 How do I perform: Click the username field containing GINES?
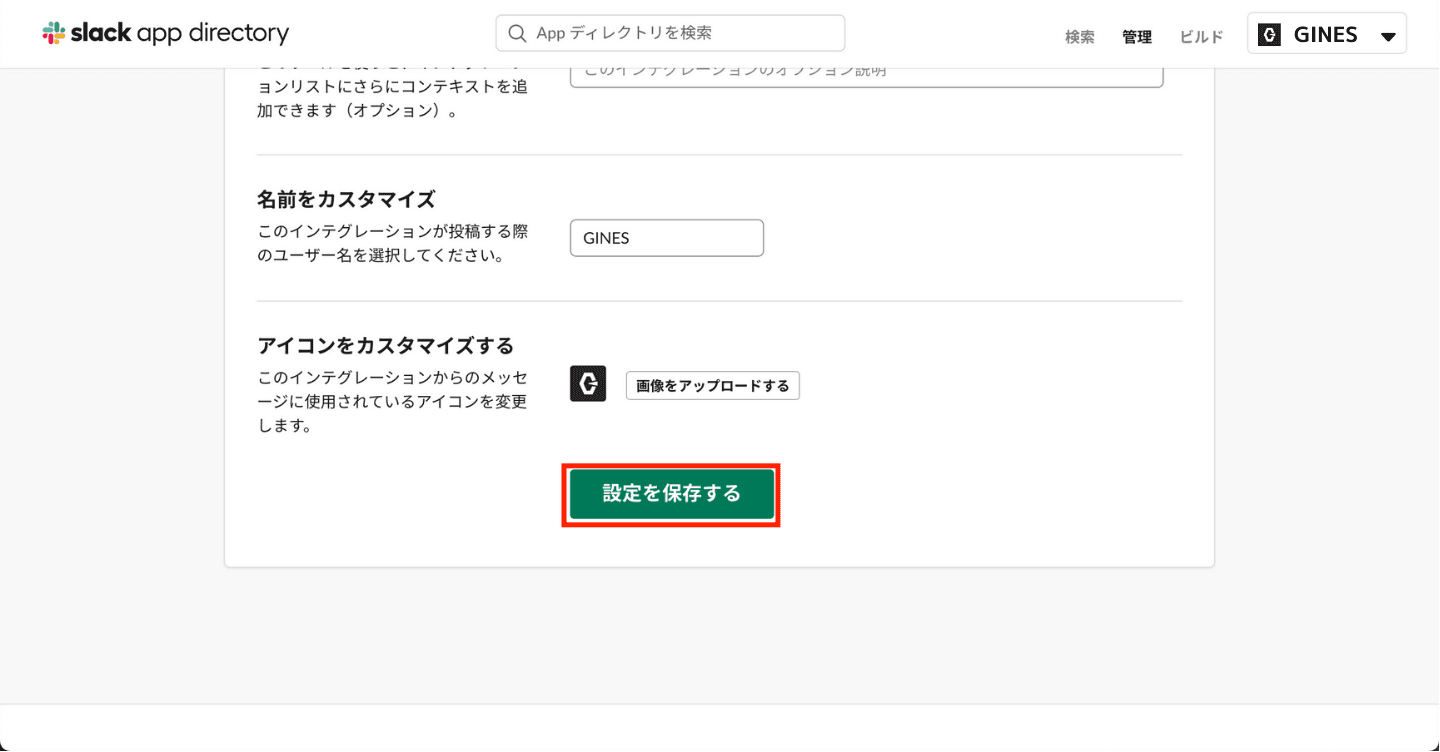[666, 238]
